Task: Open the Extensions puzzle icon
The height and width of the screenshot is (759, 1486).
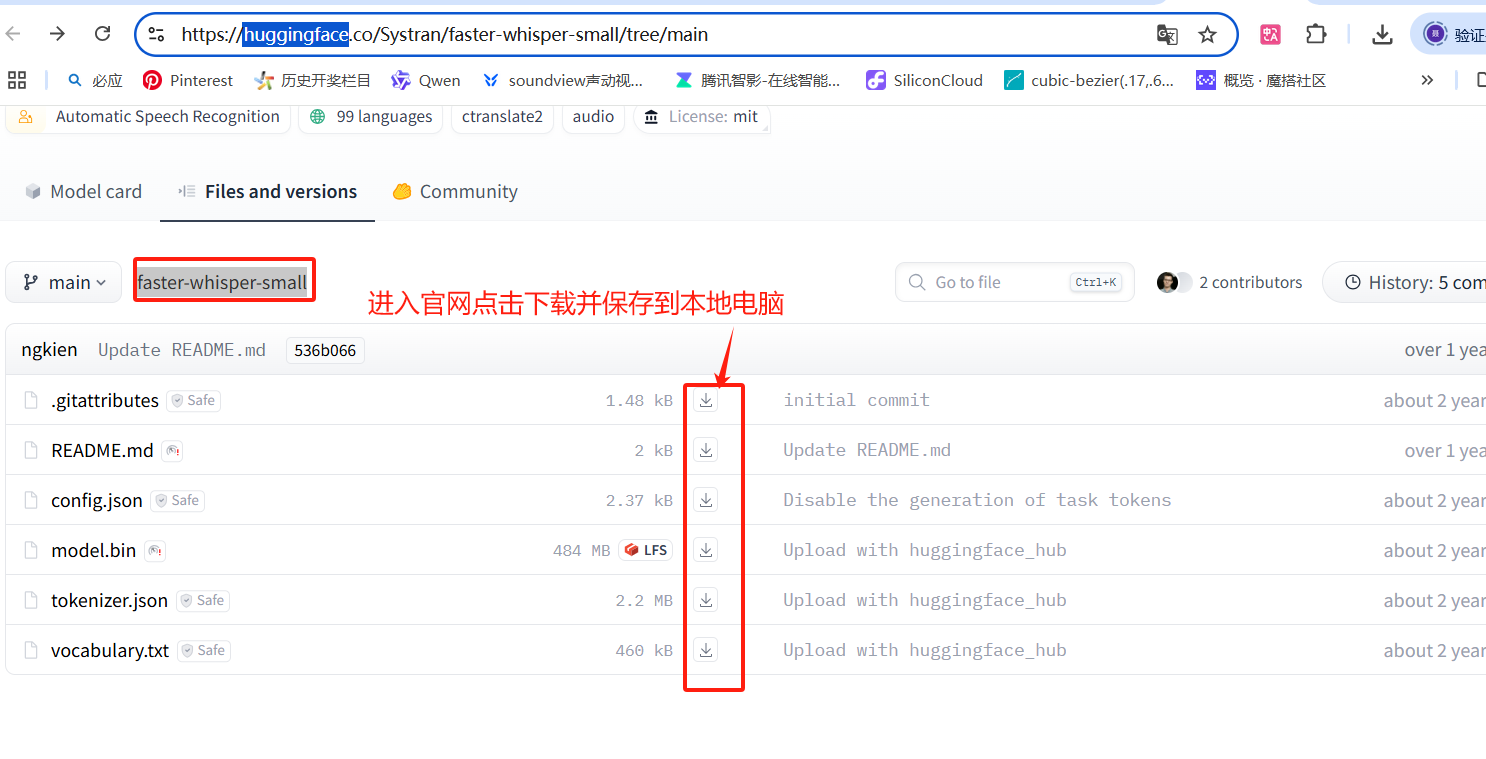Action: point(1316,34)
